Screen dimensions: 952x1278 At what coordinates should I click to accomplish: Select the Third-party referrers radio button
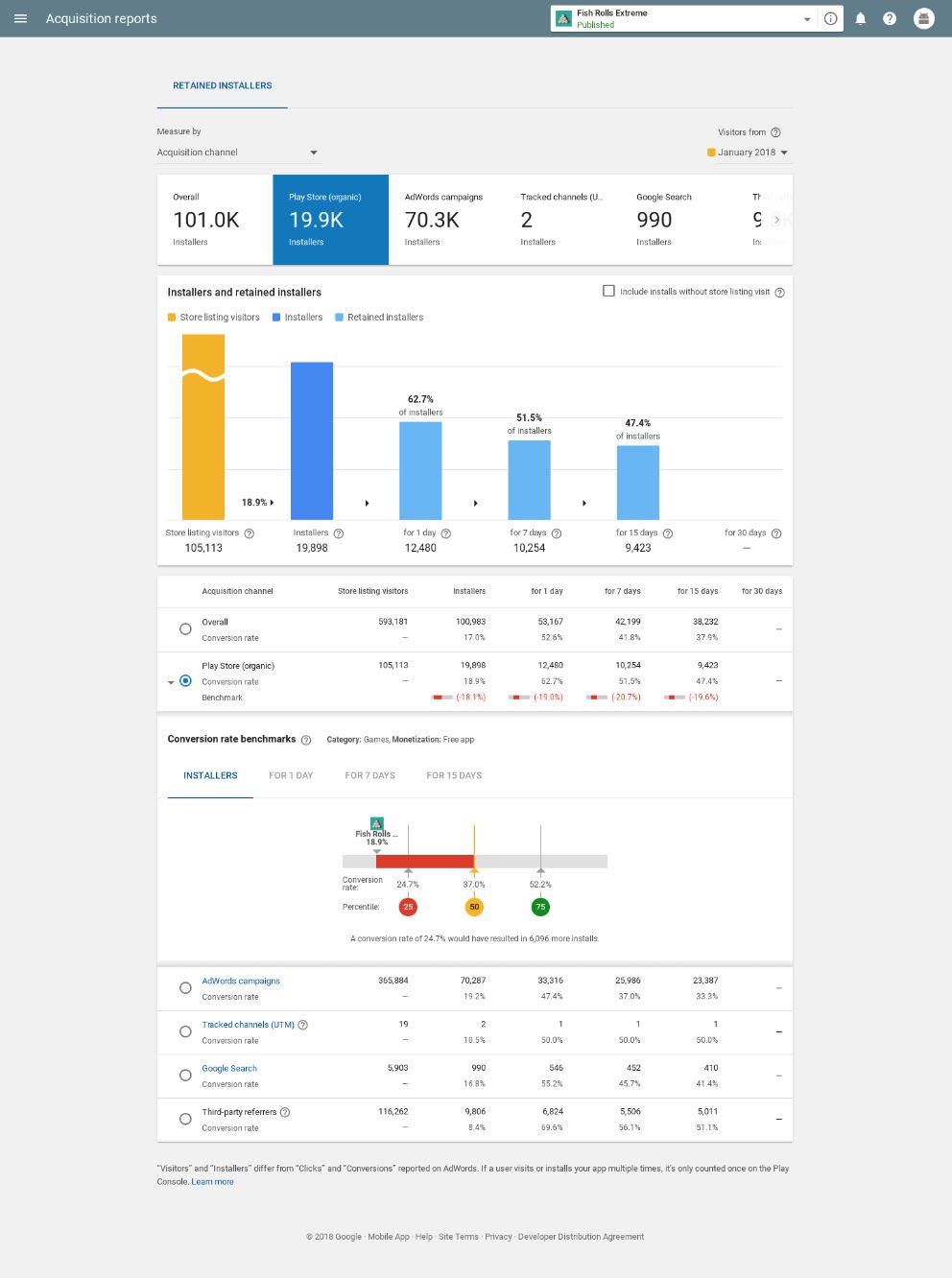coord(185,1119)
